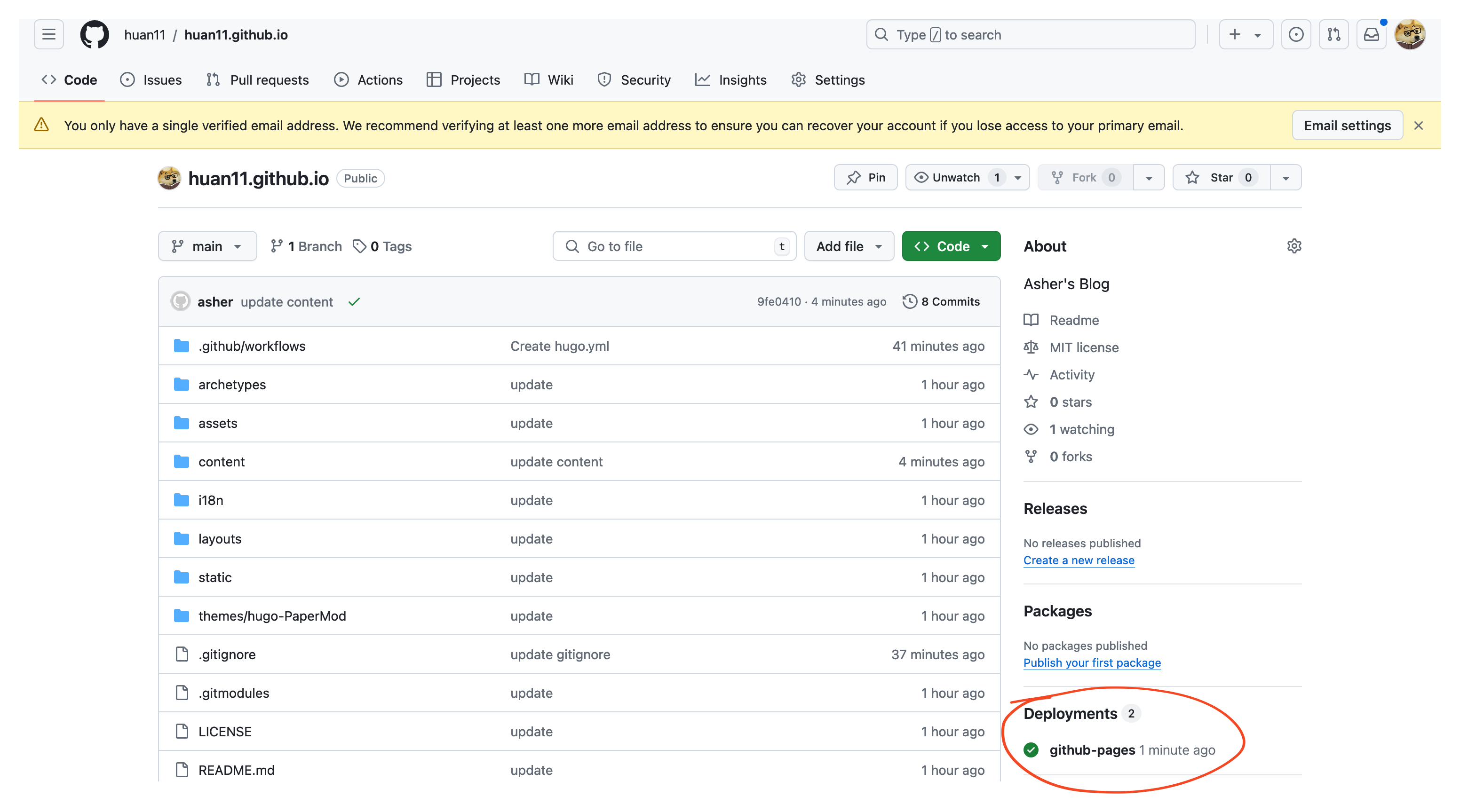Click the Go to file search field

[674, 246]
